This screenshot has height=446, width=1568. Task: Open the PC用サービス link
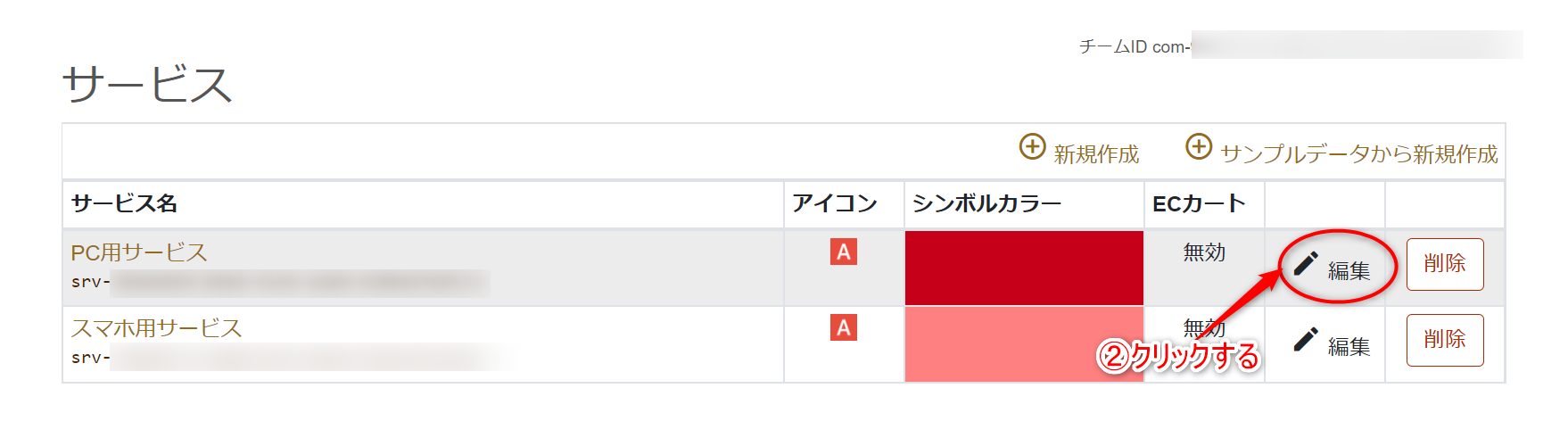(139, 252)
